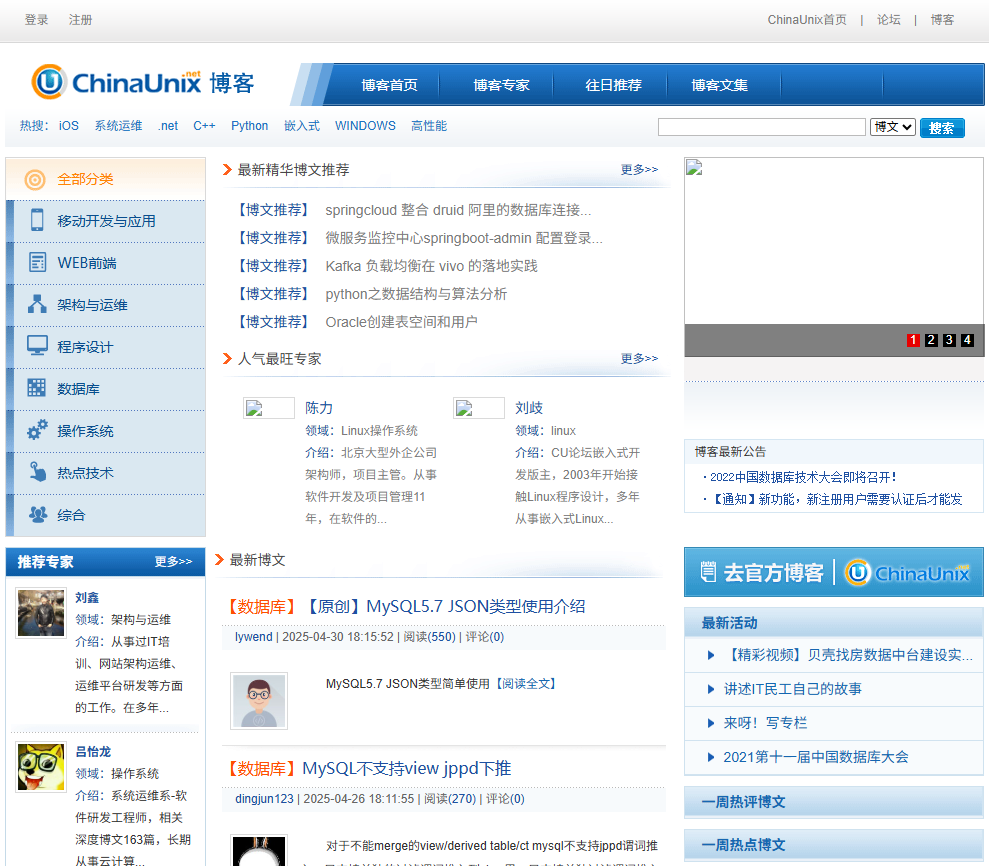This screenshot has width=989, height=866.
Task: Click the ChinaUnix blog logo
Action: tap(143, 82)
